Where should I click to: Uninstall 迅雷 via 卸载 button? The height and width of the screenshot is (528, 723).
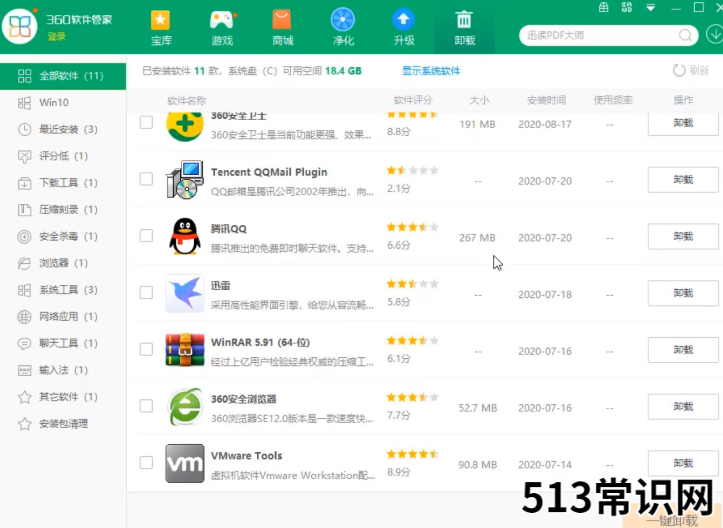point(683,293)
